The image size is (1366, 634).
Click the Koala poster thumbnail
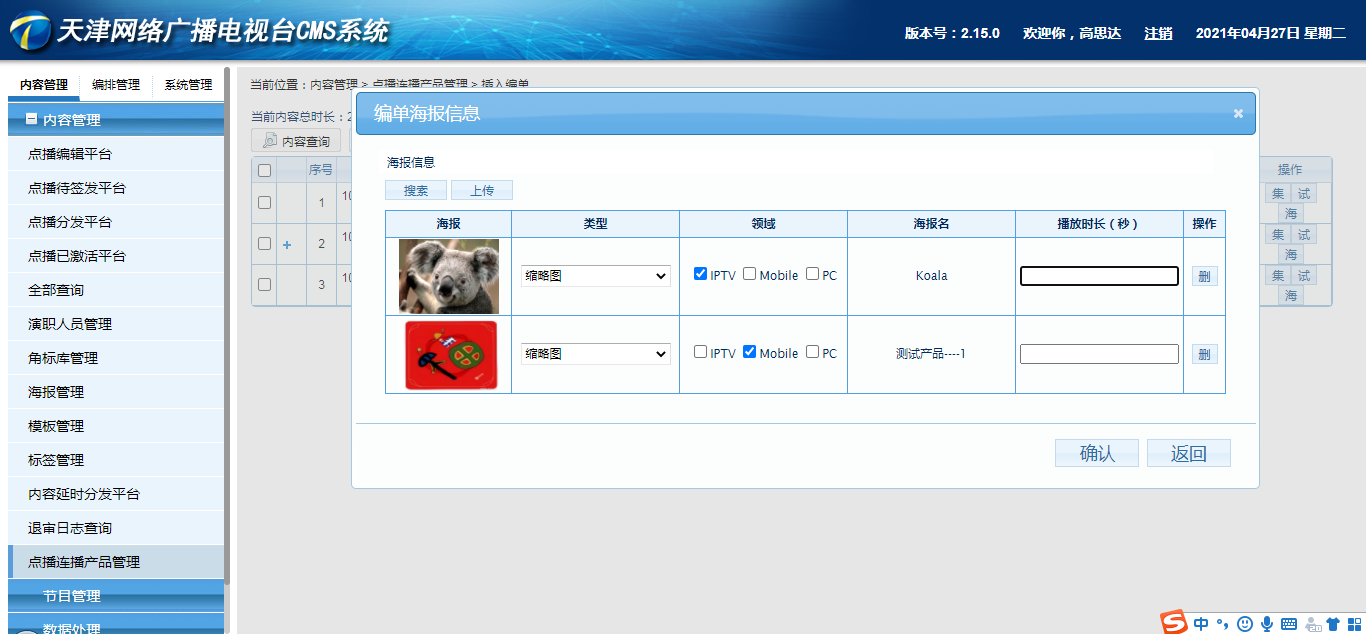[449, 277]
